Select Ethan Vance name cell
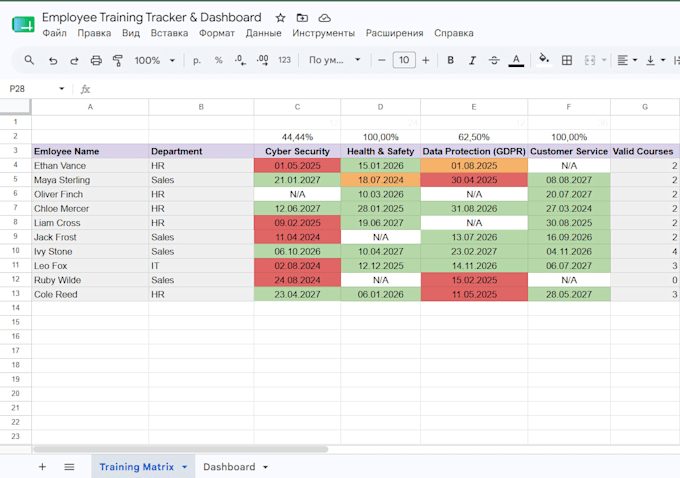680x478 pixels. [x=90, y=166]
